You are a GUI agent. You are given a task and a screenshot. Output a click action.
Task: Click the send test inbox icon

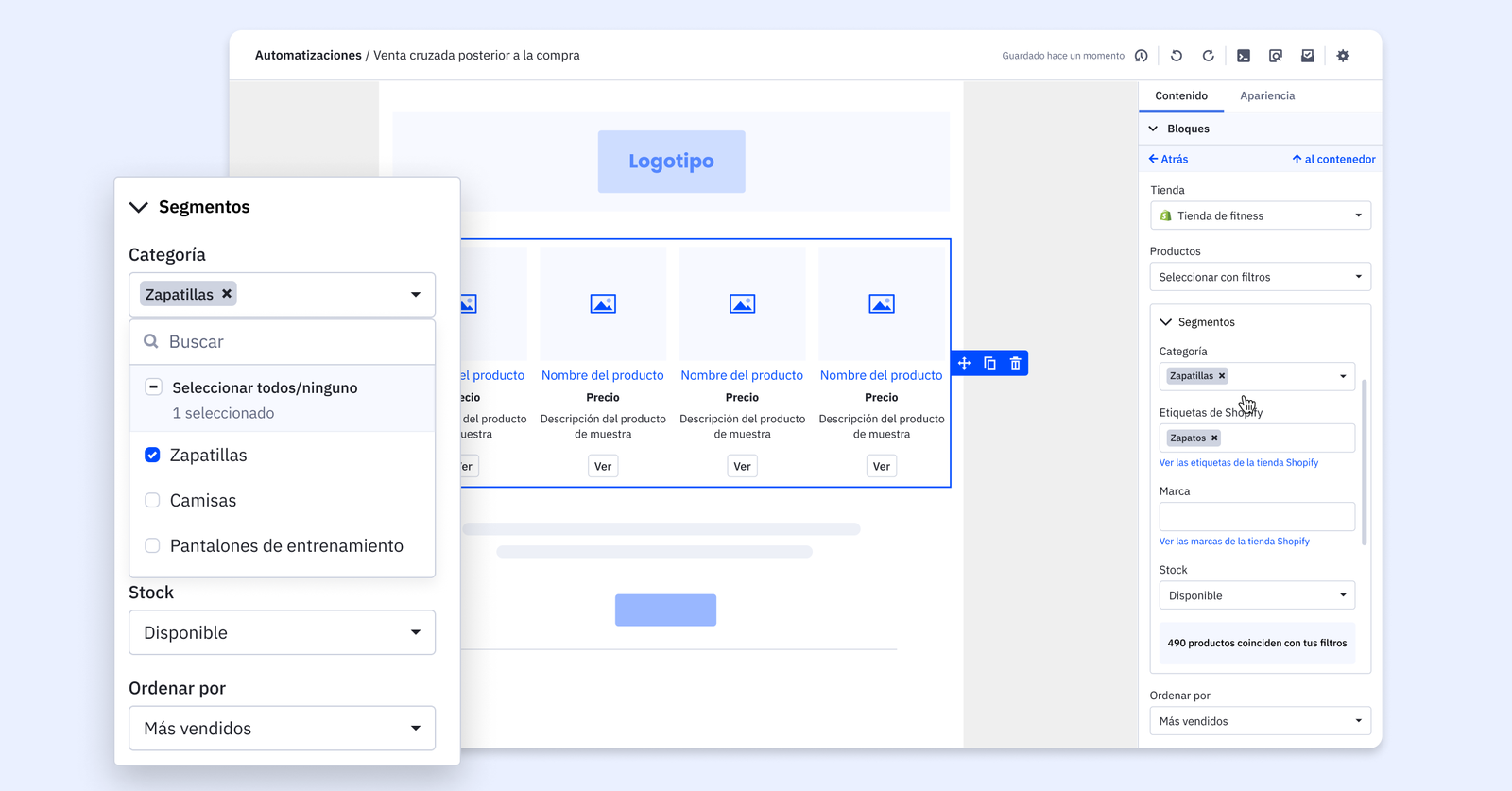click(1308, 56)
